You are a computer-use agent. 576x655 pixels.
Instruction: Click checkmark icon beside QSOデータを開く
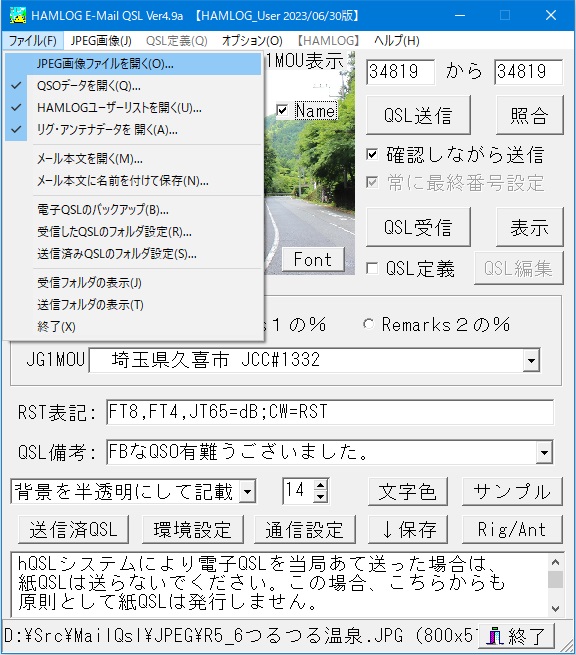point(16,86)
